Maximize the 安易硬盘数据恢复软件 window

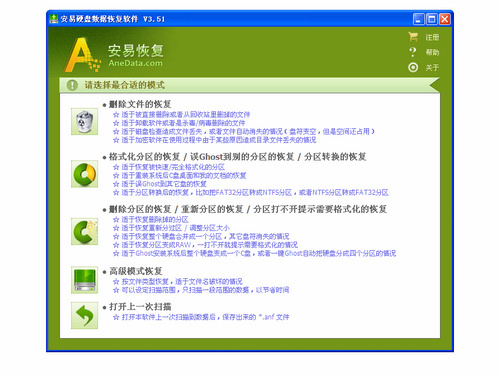pyautogui.click(x=432, y=19)
